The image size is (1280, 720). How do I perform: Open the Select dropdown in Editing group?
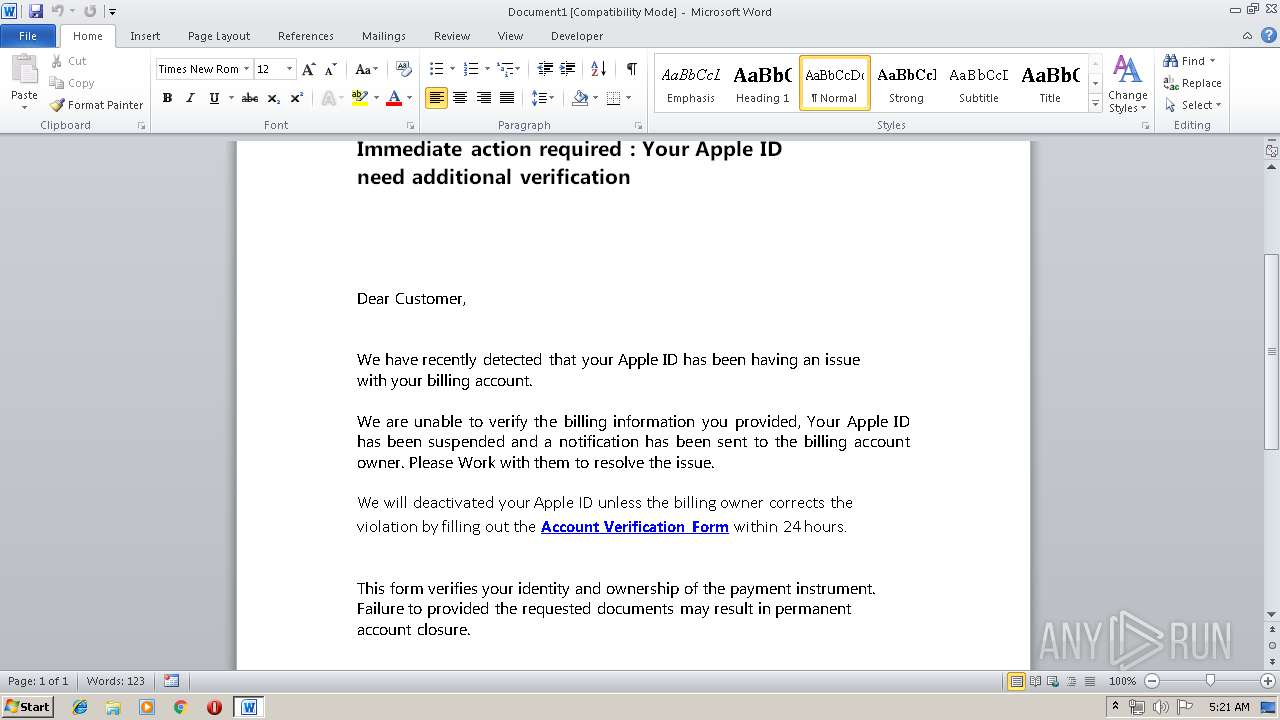[x=1193, y=105]
